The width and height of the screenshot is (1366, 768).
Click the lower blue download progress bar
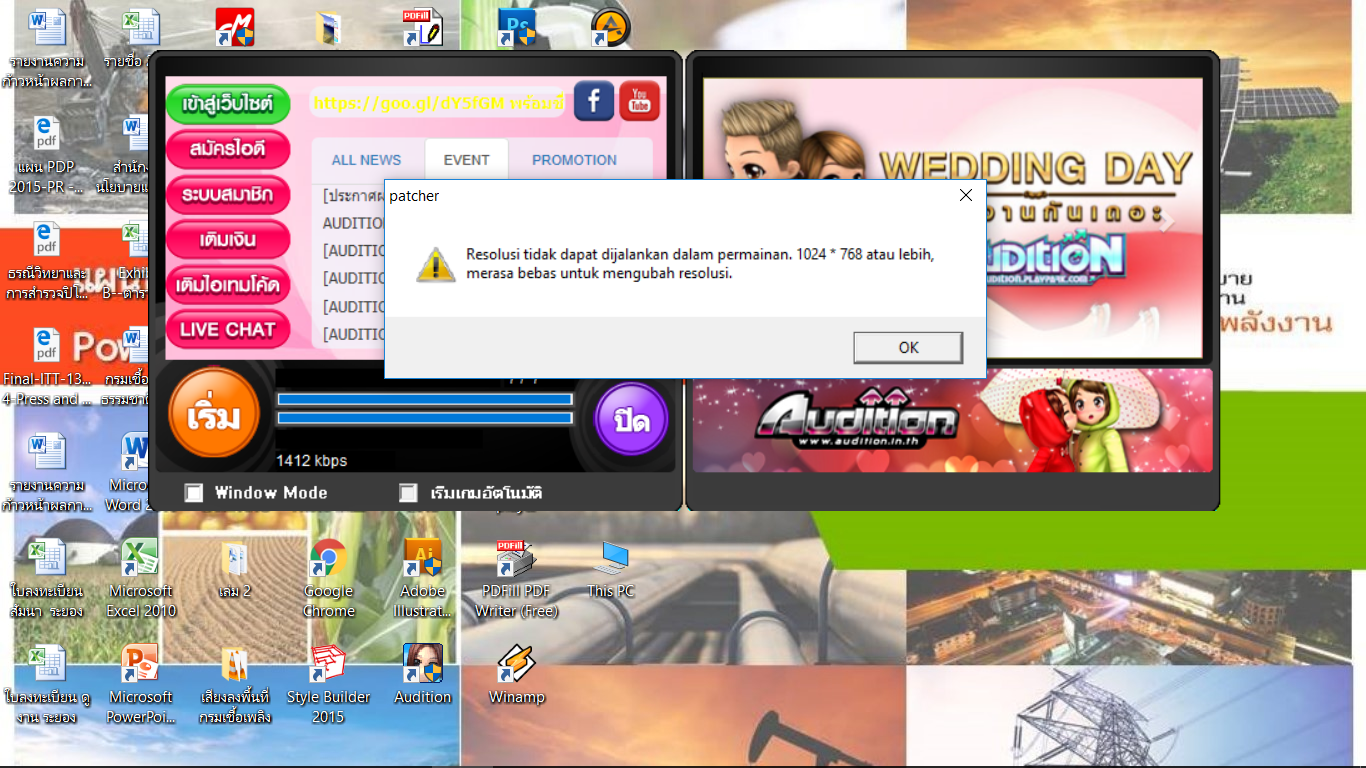coord(425,417)
